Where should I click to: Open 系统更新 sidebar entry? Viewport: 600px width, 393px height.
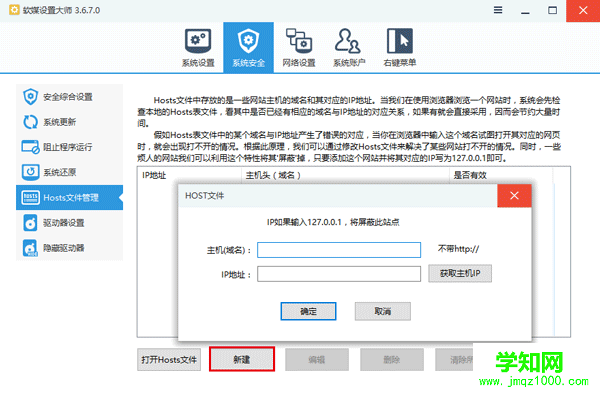(x=70, y=122)
